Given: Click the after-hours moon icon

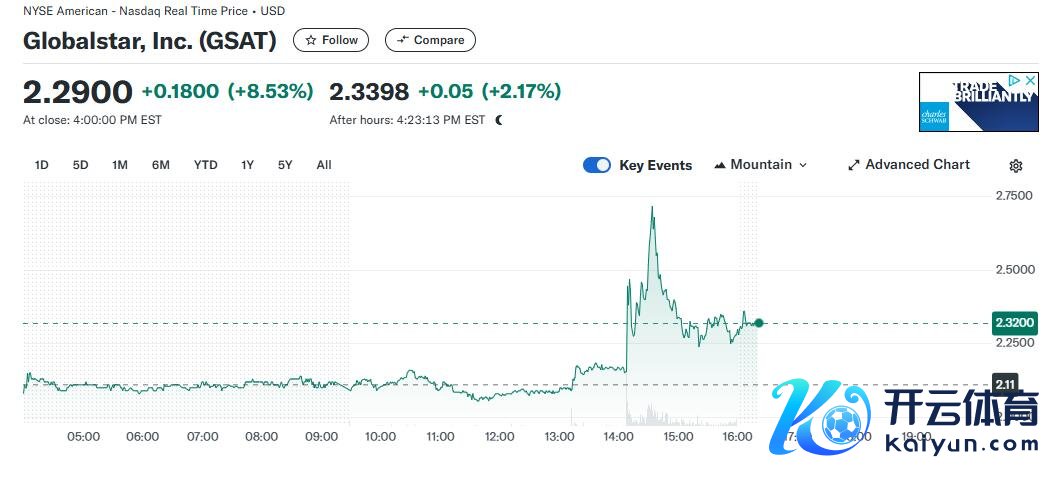Looking at the screenshot, I should click(499, 120).
